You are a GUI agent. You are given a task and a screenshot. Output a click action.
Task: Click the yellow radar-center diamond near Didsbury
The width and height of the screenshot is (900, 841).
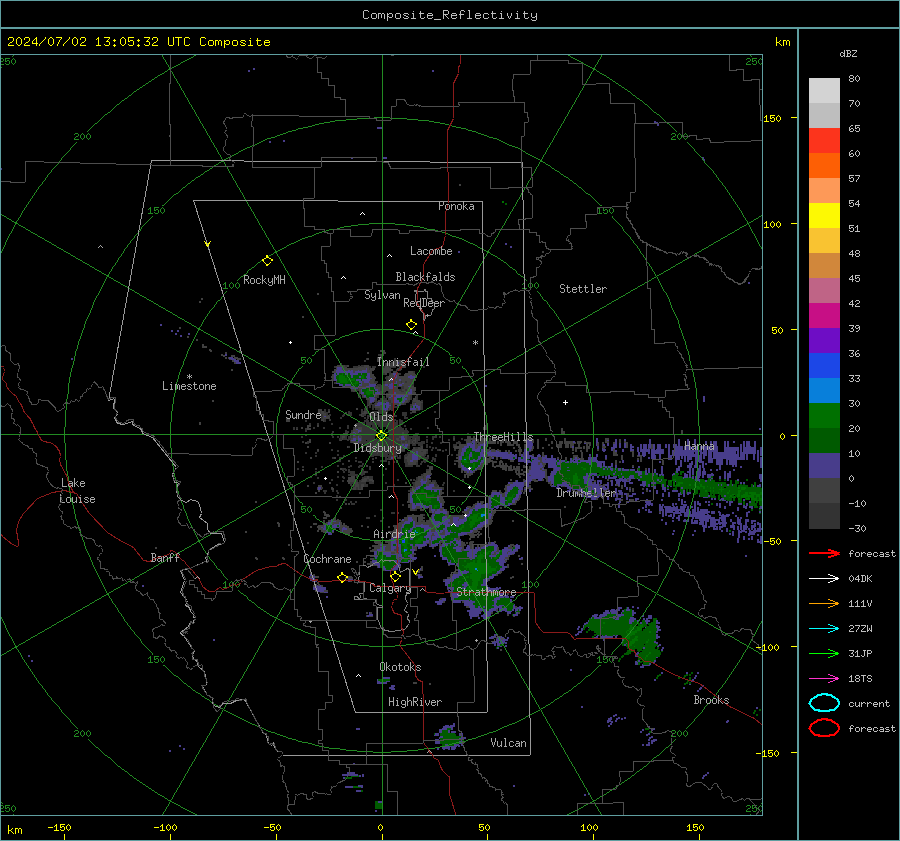pyautogui.click(x=382, y=436)
